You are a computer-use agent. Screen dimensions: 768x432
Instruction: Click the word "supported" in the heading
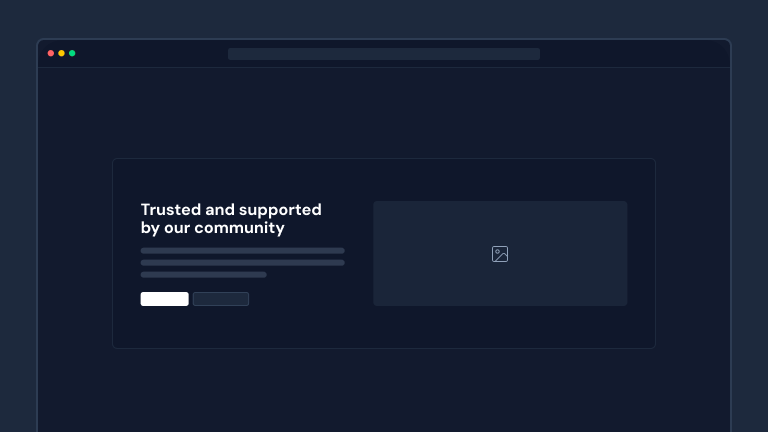pyautogui.click(x=280, y=210)
